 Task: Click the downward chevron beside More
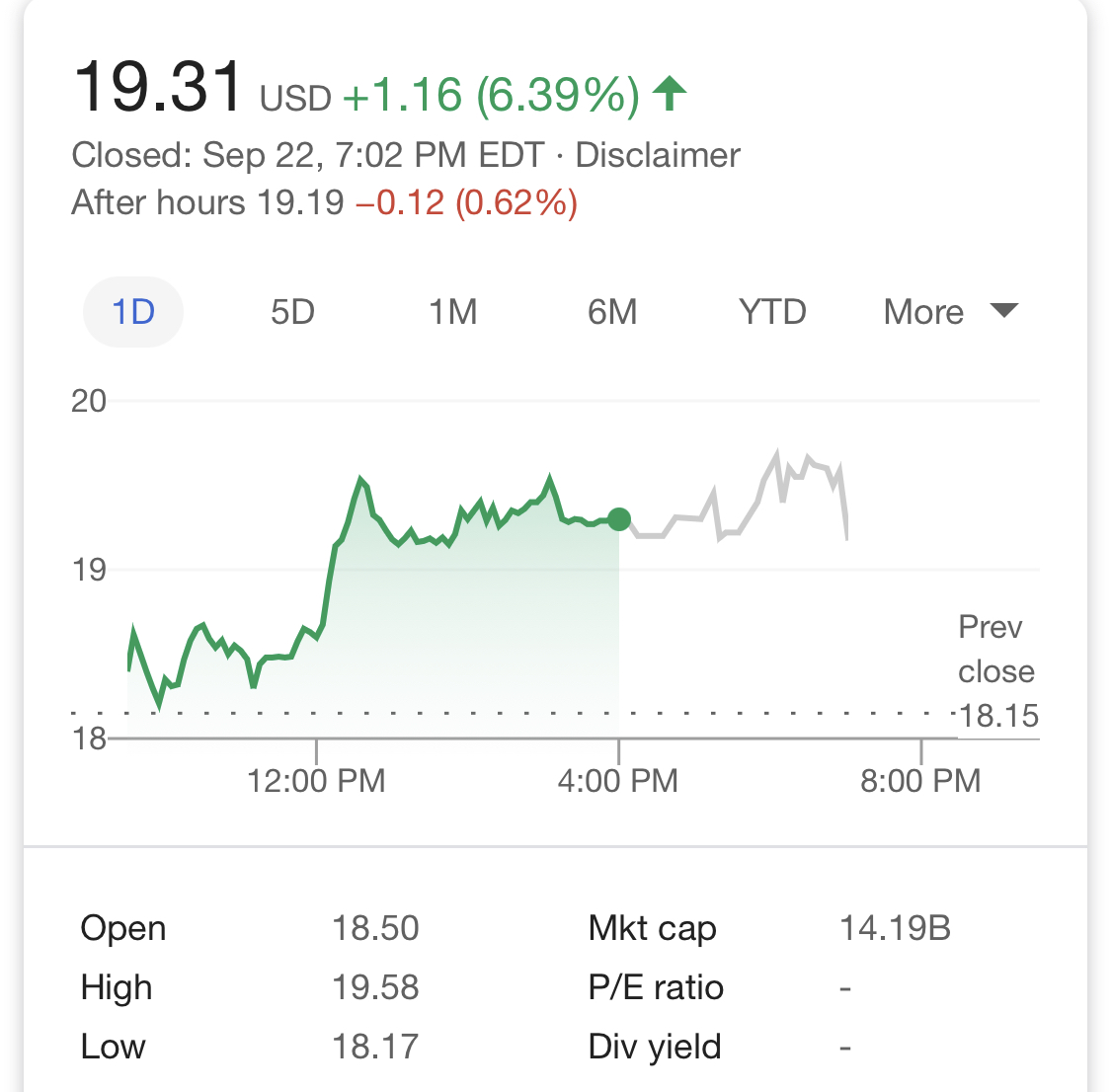pos(1004,310)
